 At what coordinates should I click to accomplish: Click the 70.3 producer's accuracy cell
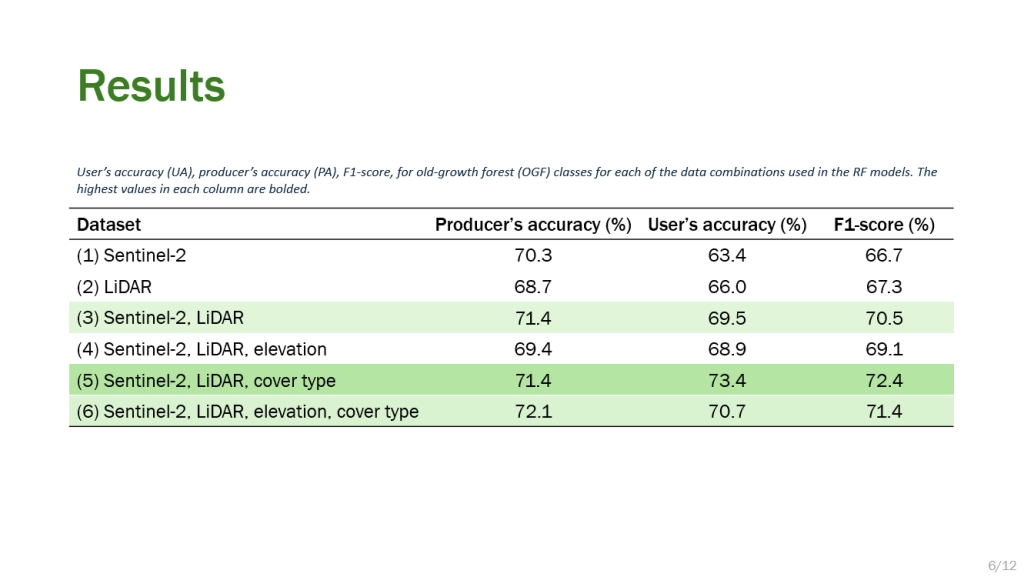click(x=533, y=256)
